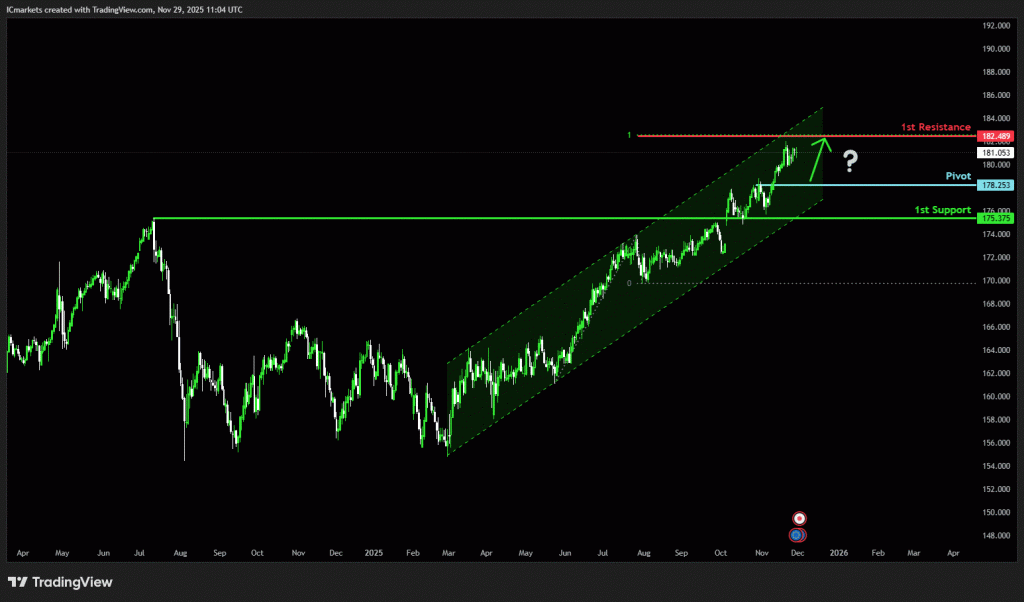Click the TradingView logo
Viewport: 1024px width, 602px height.
60,582
